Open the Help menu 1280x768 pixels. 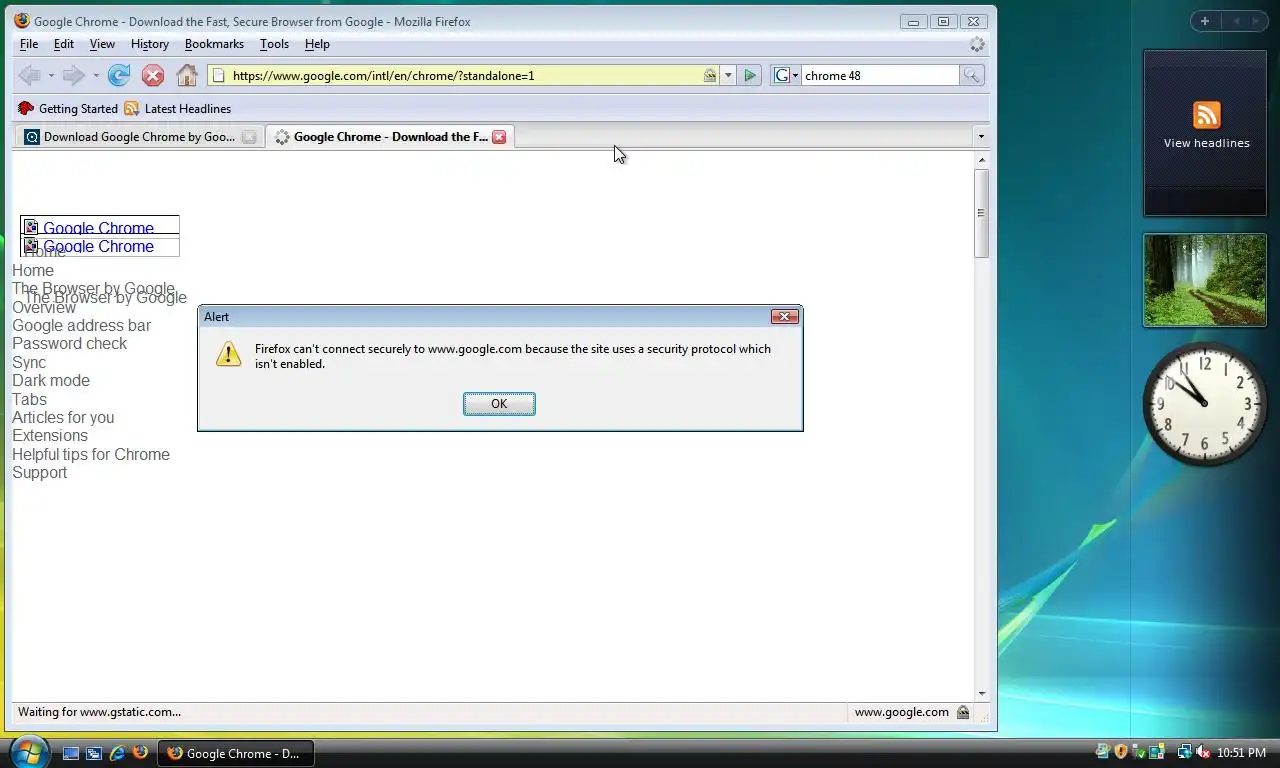[x=317, y=44]
